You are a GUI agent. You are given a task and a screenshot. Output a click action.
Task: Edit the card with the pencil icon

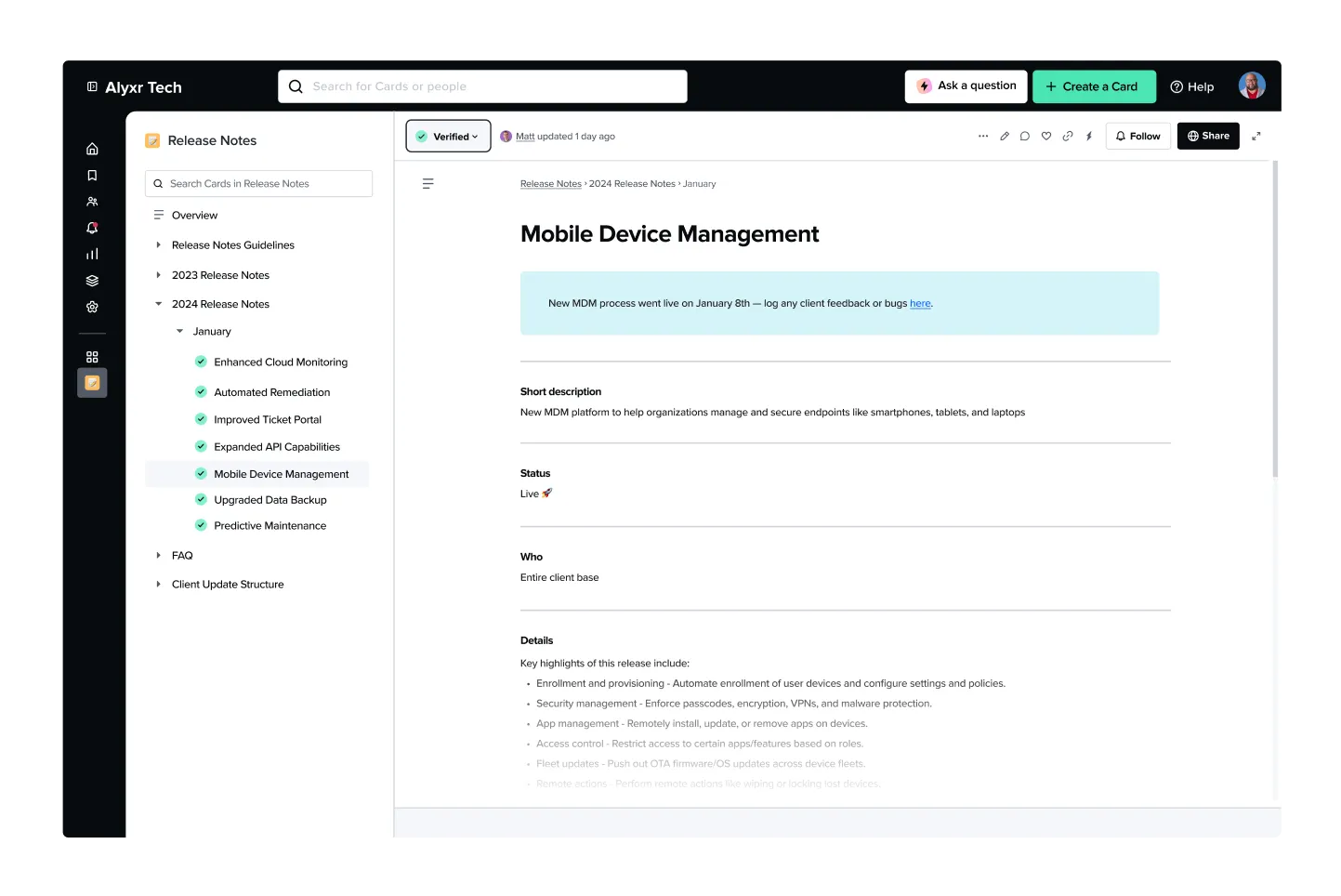coord(1005,136)
